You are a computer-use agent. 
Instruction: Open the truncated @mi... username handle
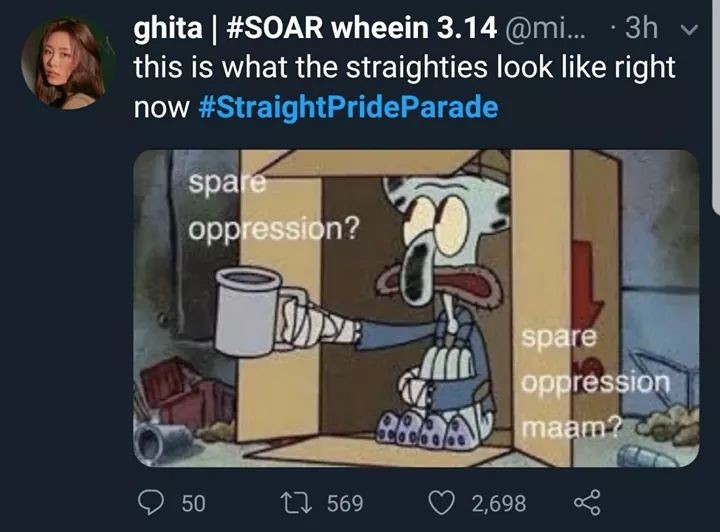point(546,28)
